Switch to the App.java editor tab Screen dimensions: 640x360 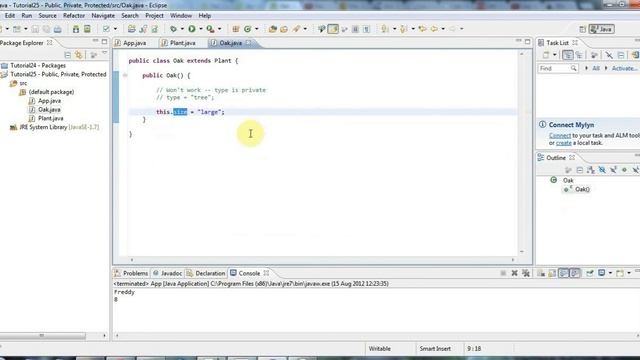click(x=131, y=43)
